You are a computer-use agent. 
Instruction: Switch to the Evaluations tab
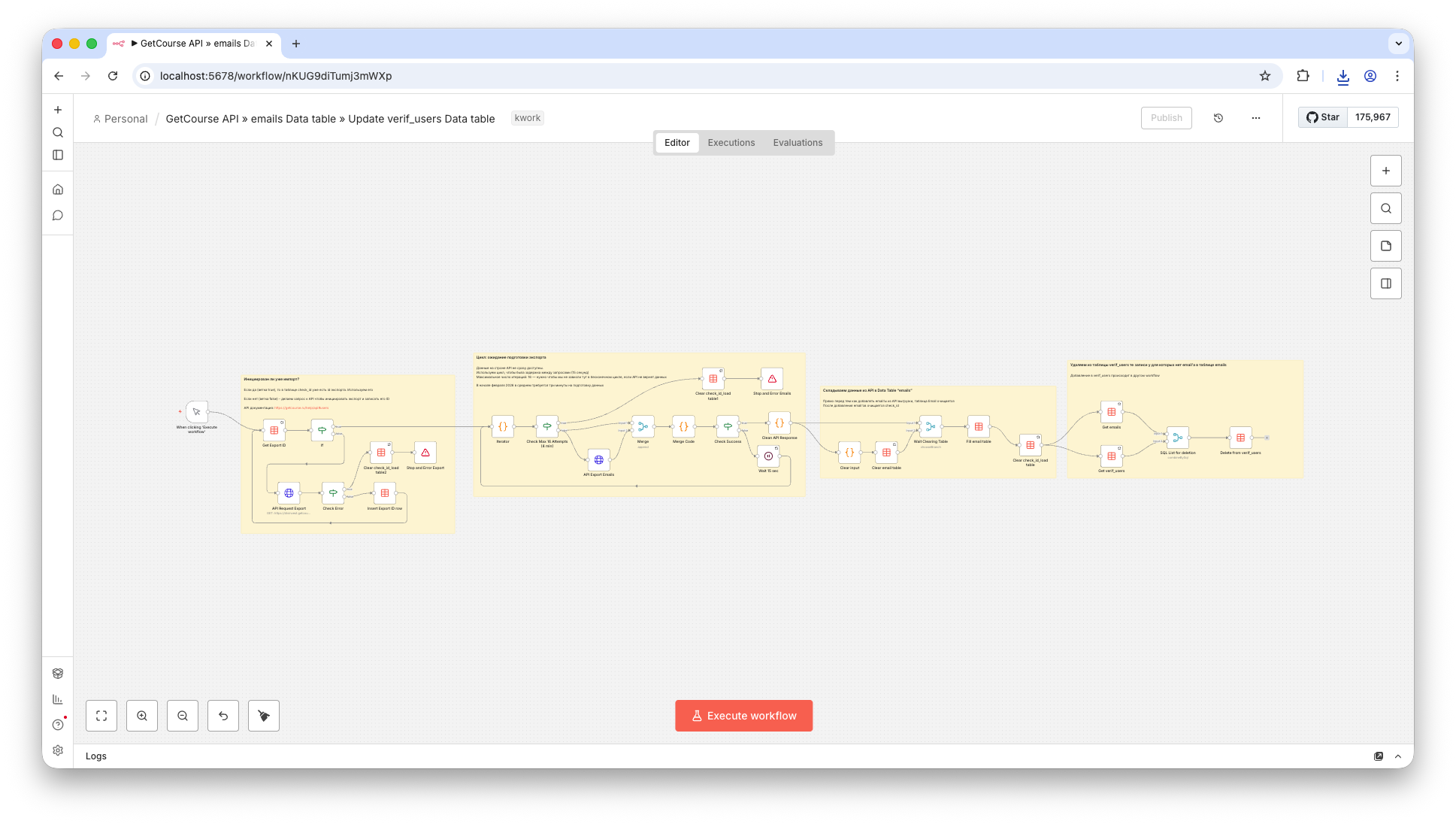798,143
